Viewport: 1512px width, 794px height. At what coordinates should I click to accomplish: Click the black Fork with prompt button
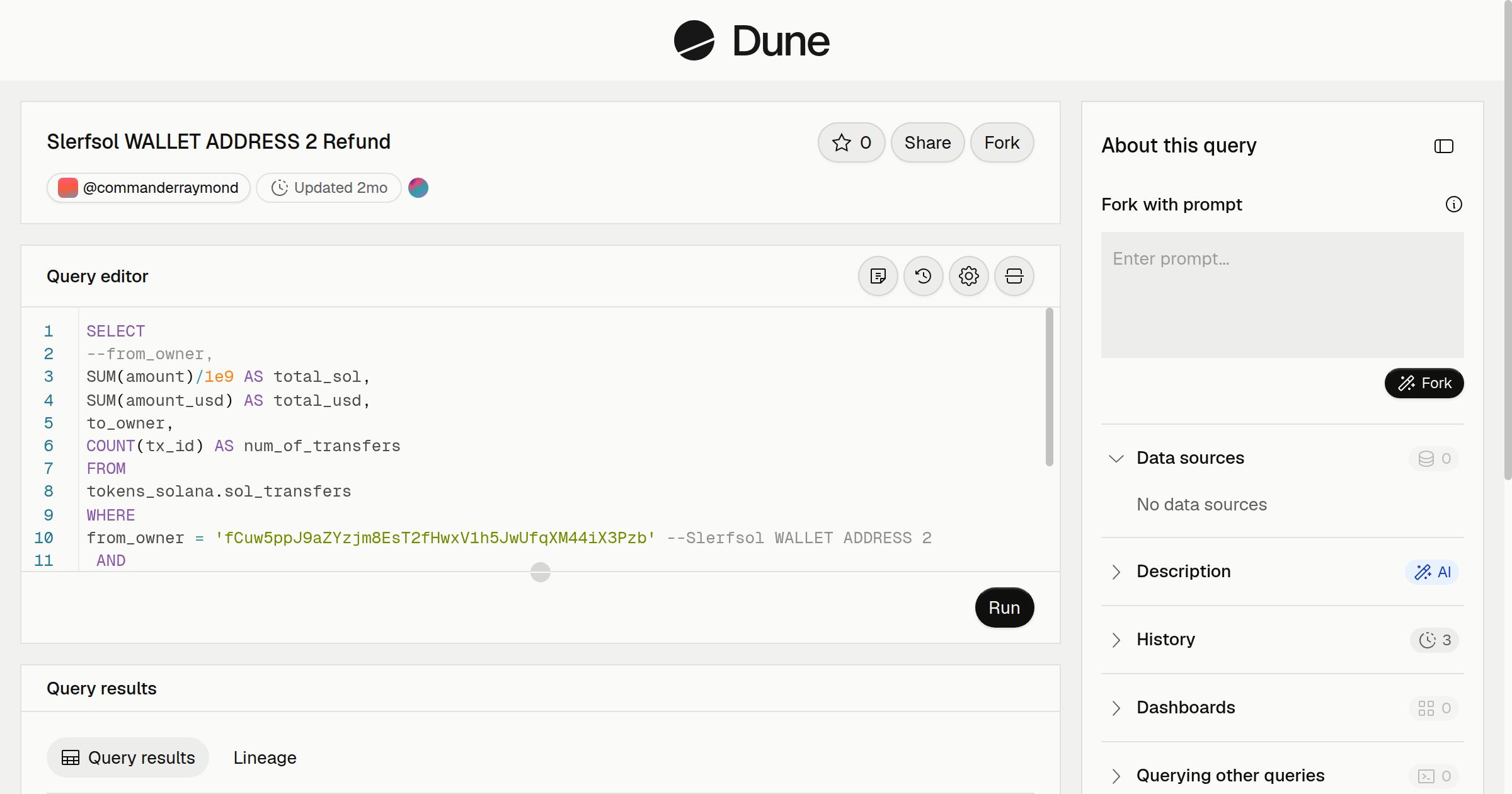[1424, 383]
